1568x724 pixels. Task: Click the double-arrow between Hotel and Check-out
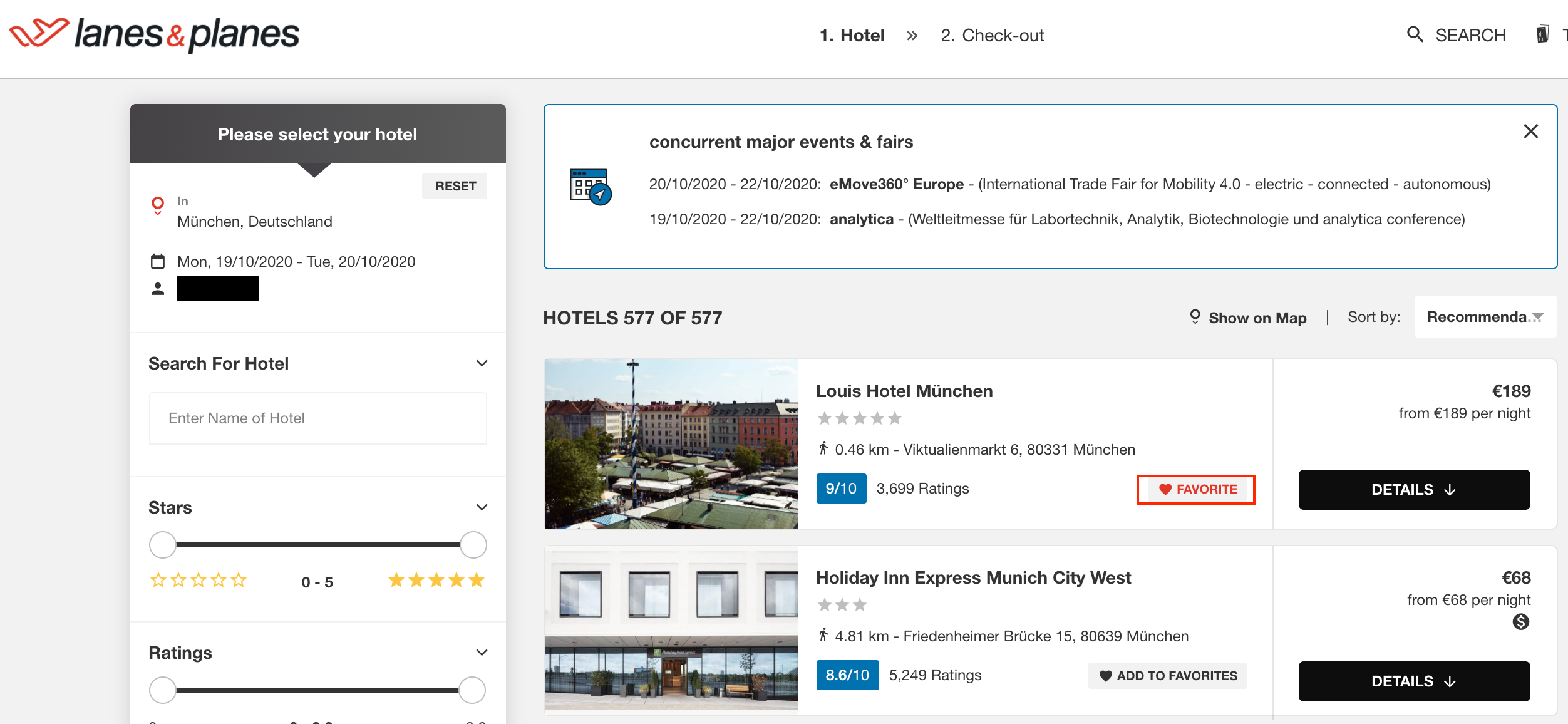912,36
